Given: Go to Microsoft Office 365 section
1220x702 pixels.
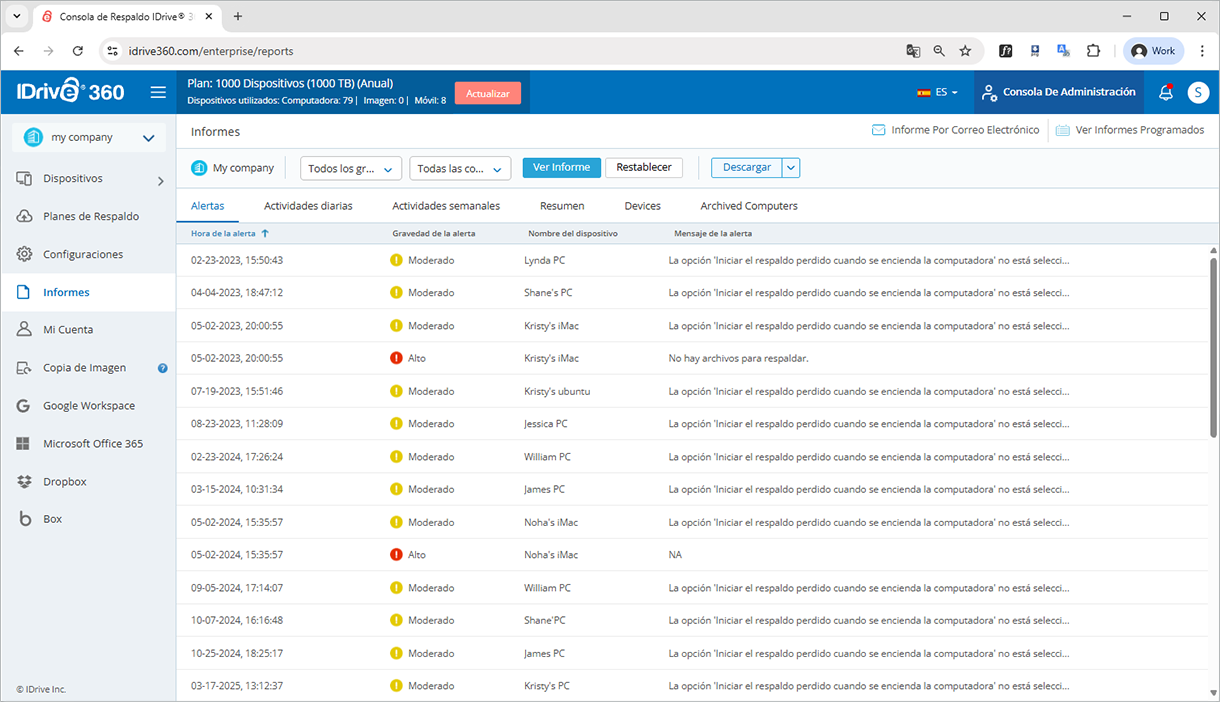Looking at the screenshot, I should 92,444.
